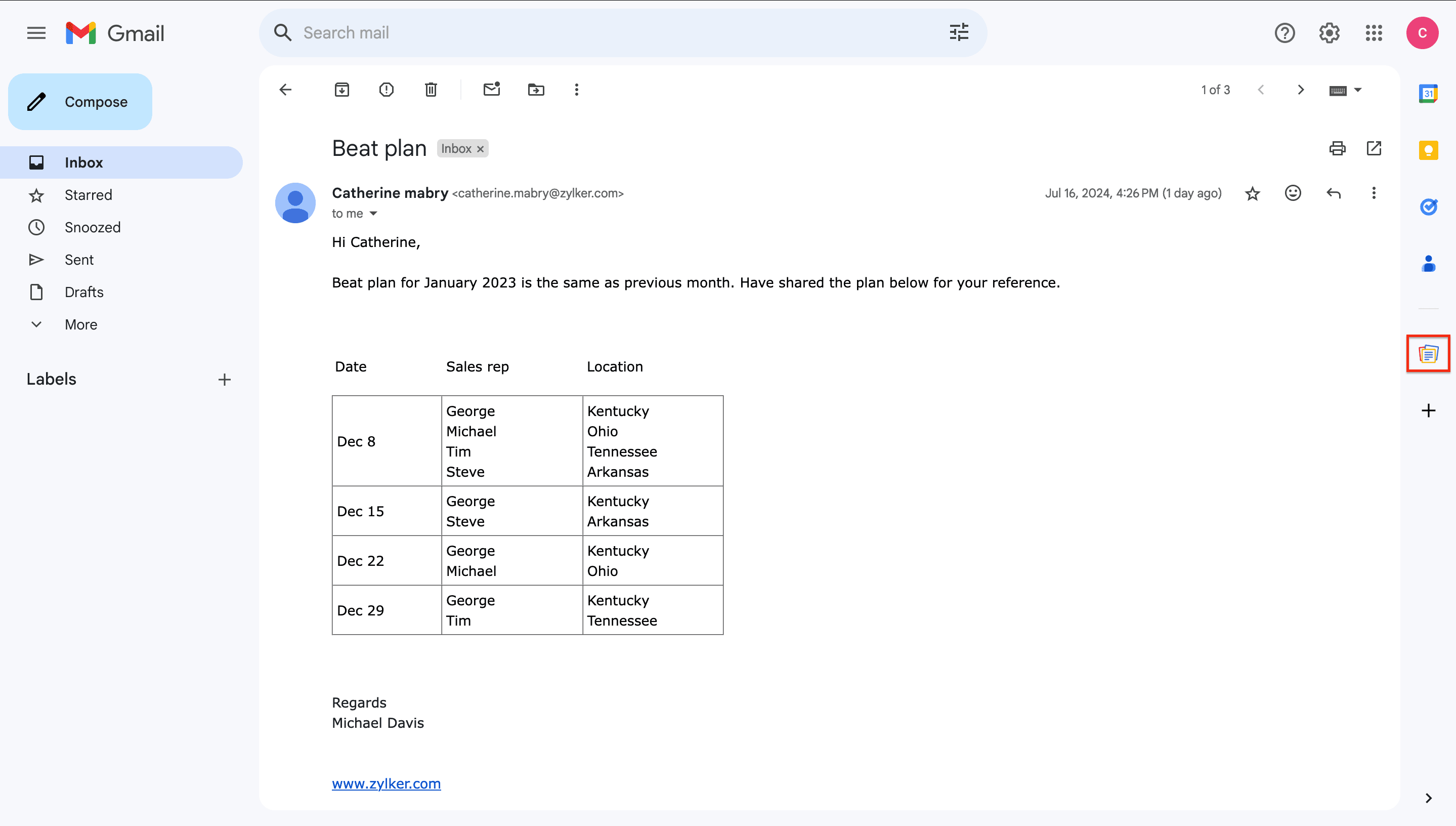Open the email in new window
This screenshot has width=1456, height=826.
point(1374,149)
